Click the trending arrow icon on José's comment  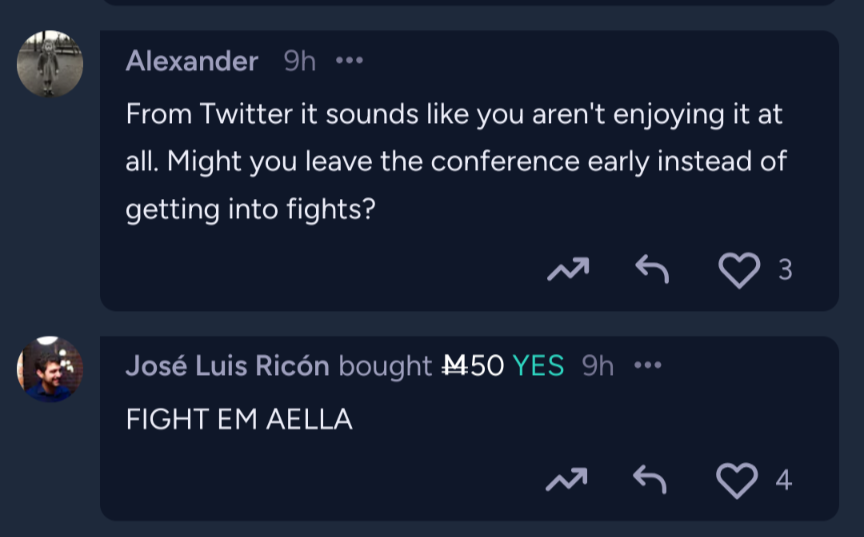tap(566, 481)
